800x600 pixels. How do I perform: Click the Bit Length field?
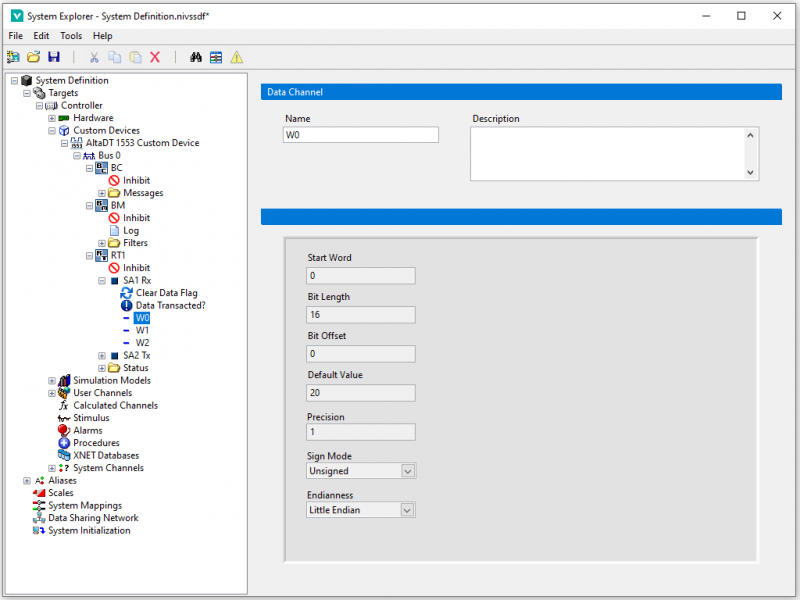pyautogui.click(x=361, y=315)
